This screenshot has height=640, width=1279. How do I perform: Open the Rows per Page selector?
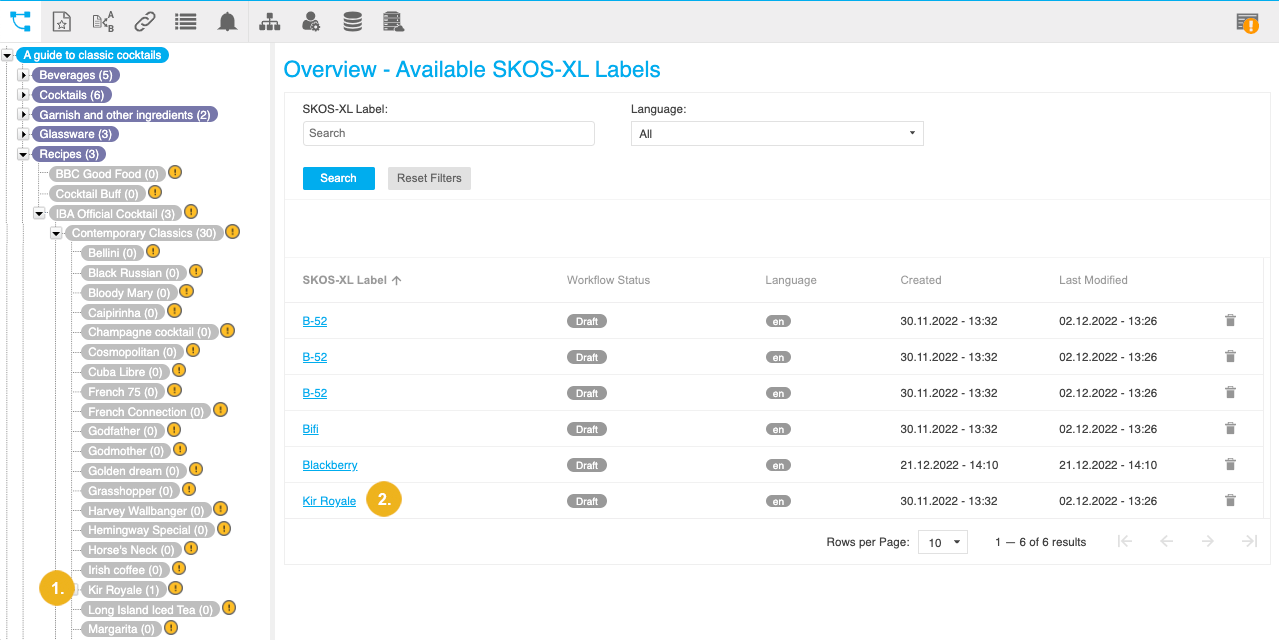[x=941, y=541]
